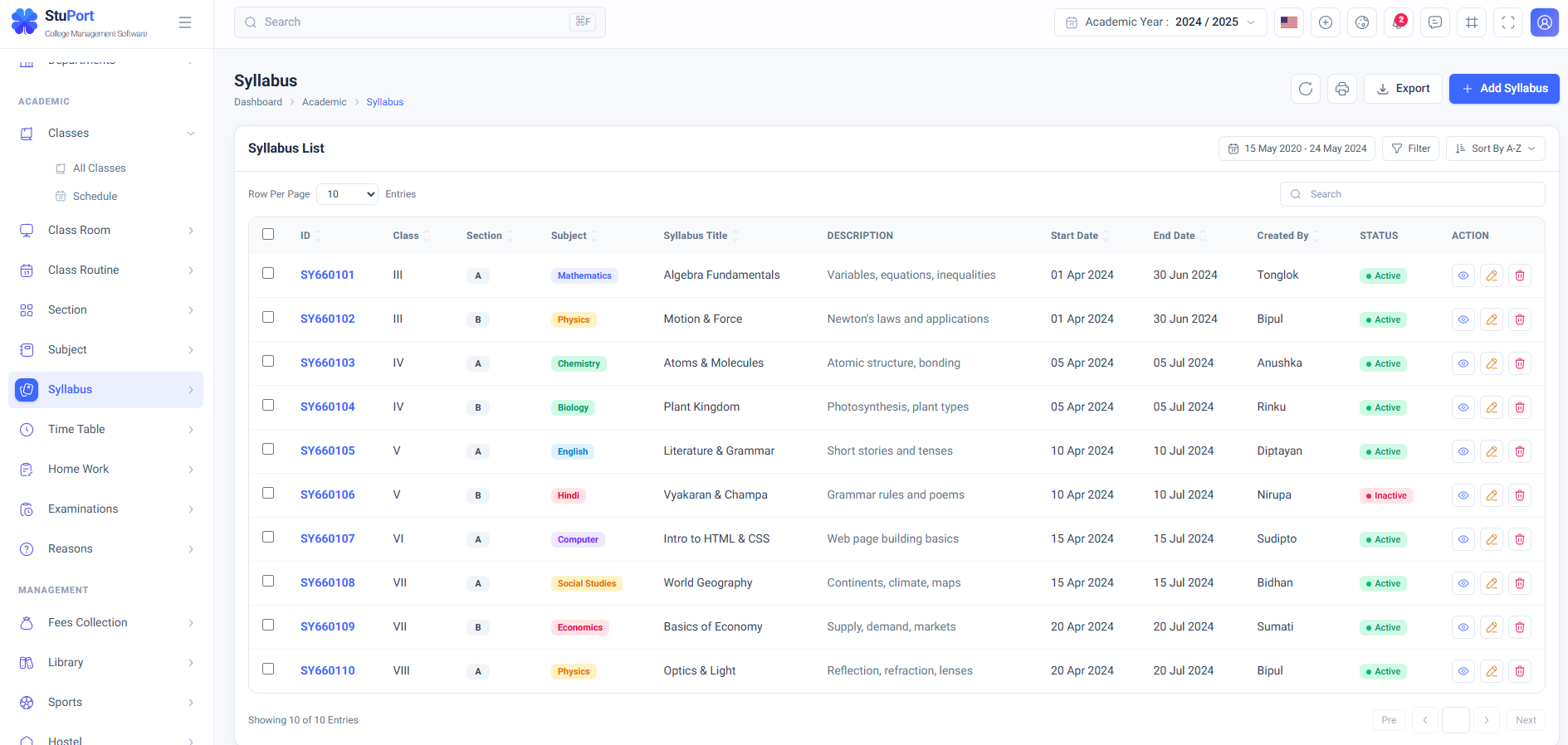Viewport: 1568px width, 745px height.
Task: Edit the SY660101 Algebra Fundamentals row
Action: (x=1492, y=275)
